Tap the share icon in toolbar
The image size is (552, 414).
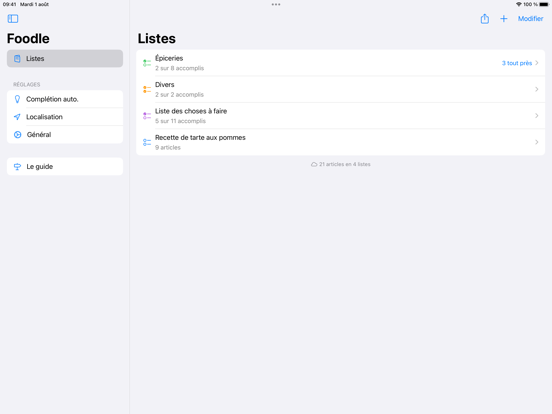pyautogui.click(x=485, y=19)
